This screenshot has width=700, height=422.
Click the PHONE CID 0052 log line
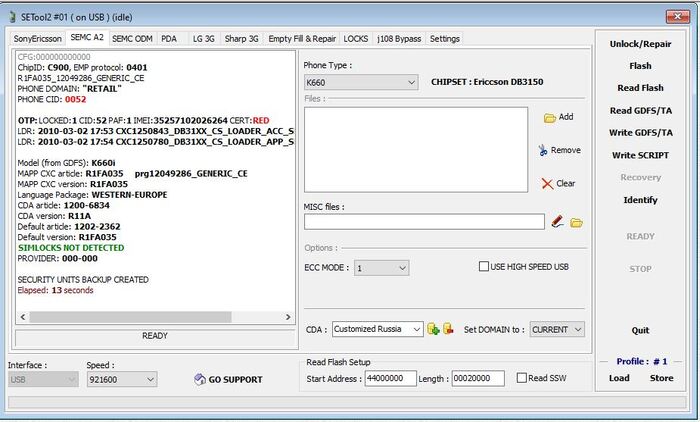pos(52,99)
